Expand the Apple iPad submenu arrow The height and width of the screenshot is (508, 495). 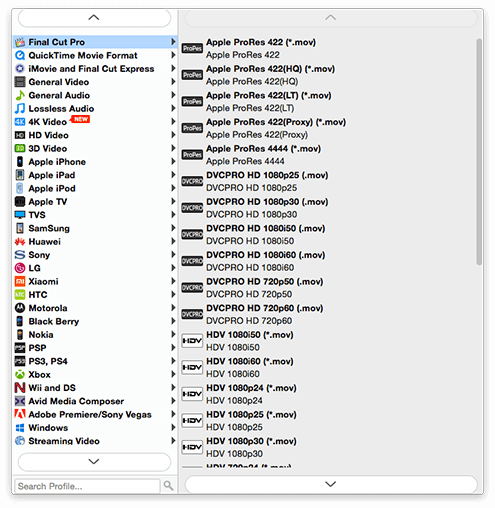173,175
